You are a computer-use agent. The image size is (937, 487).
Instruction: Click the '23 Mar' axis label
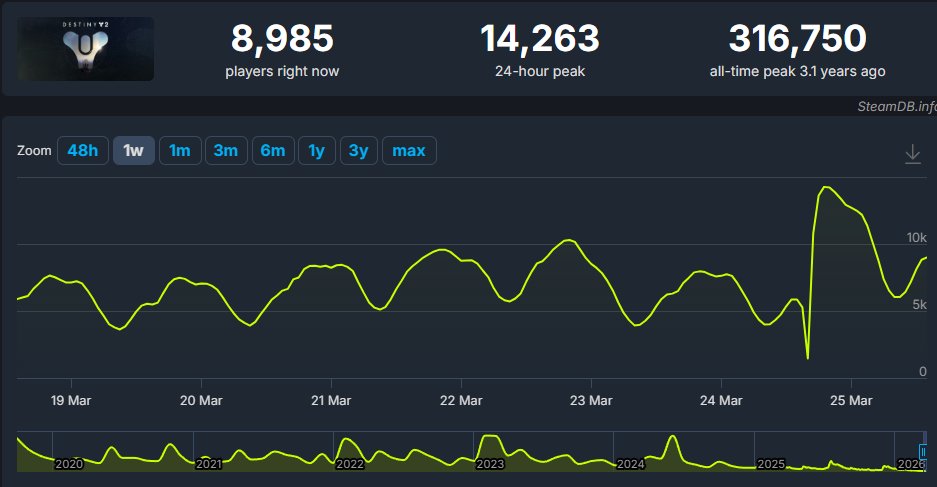591,401
